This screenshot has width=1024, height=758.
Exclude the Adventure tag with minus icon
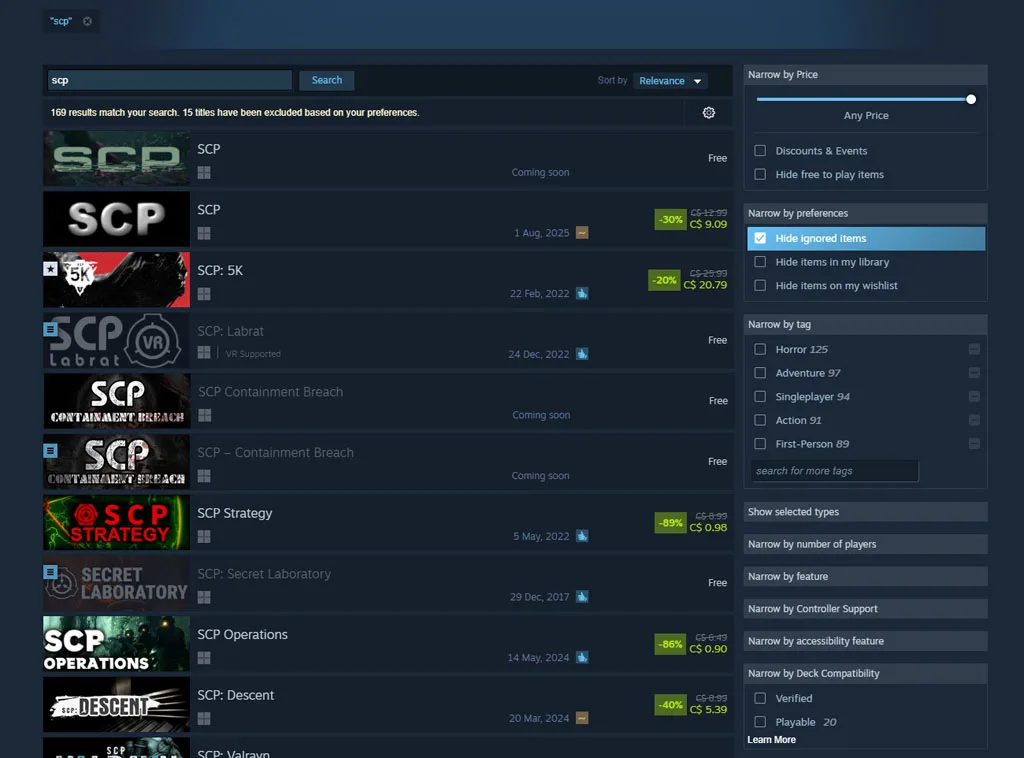tap(974, 373)
